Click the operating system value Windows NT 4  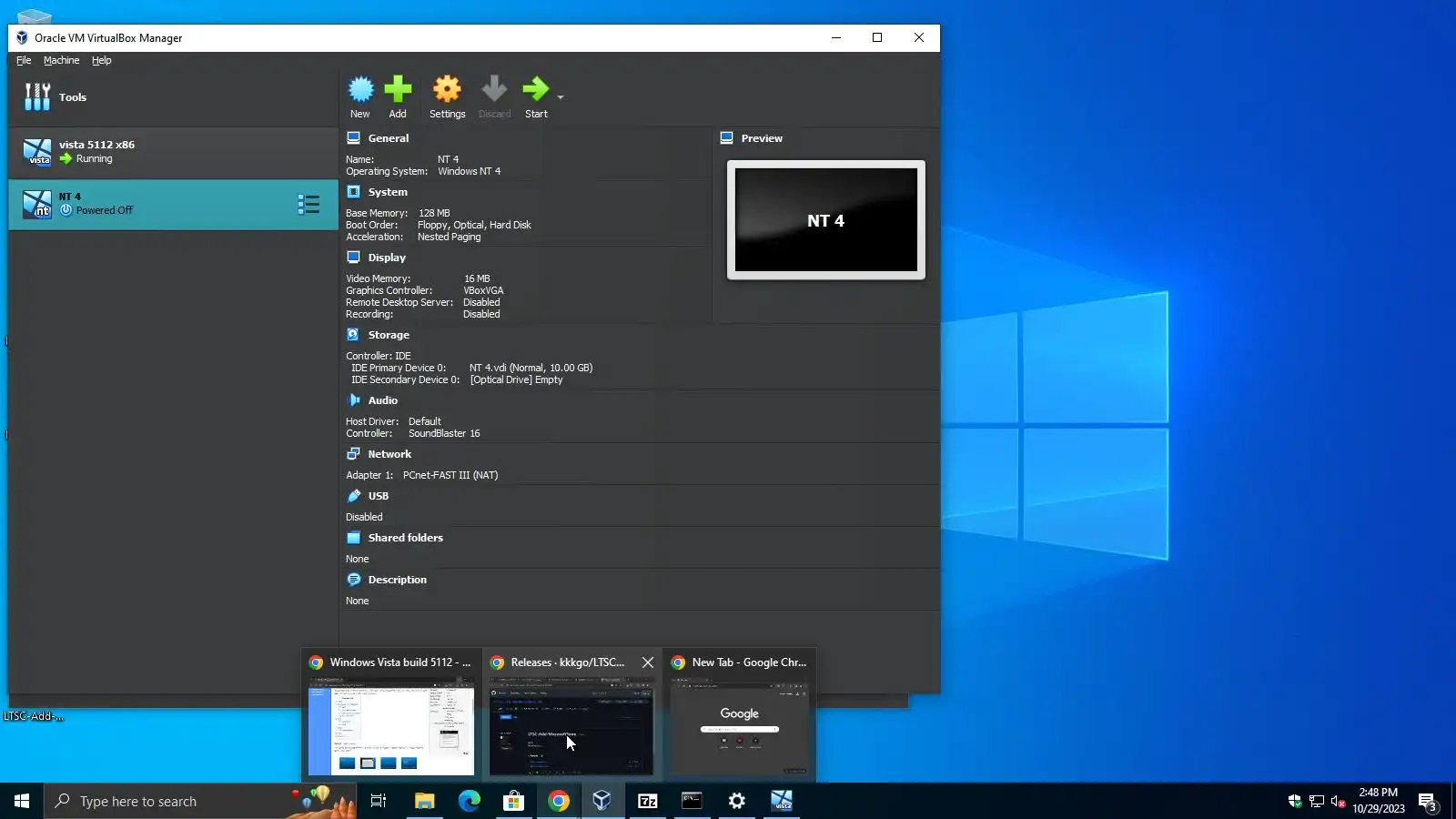469,171
